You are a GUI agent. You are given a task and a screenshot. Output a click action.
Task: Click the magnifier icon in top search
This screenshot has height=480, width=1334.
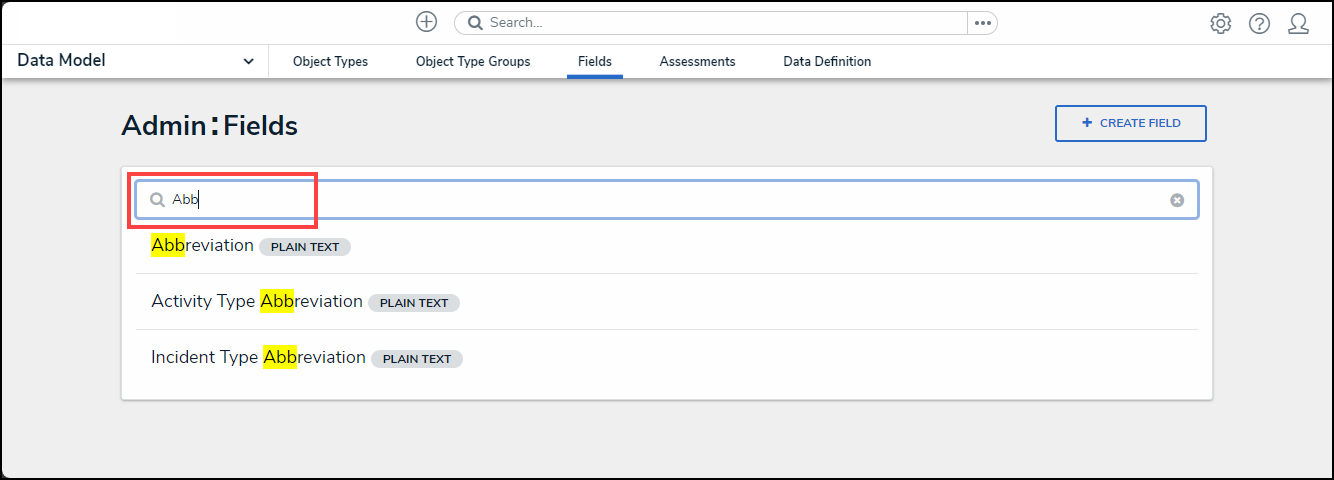pos(475,23)
